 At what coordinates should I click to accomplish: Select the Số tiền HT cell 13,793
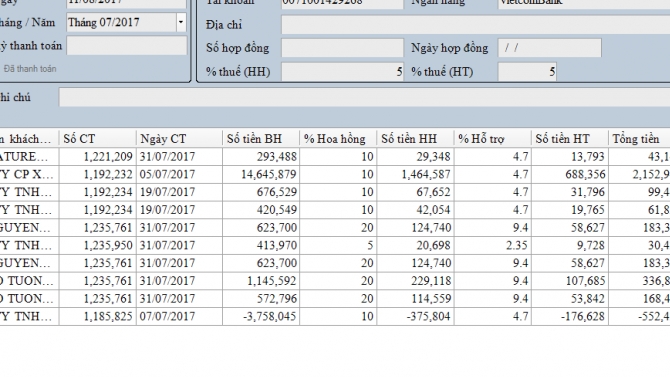pos(570,157)
